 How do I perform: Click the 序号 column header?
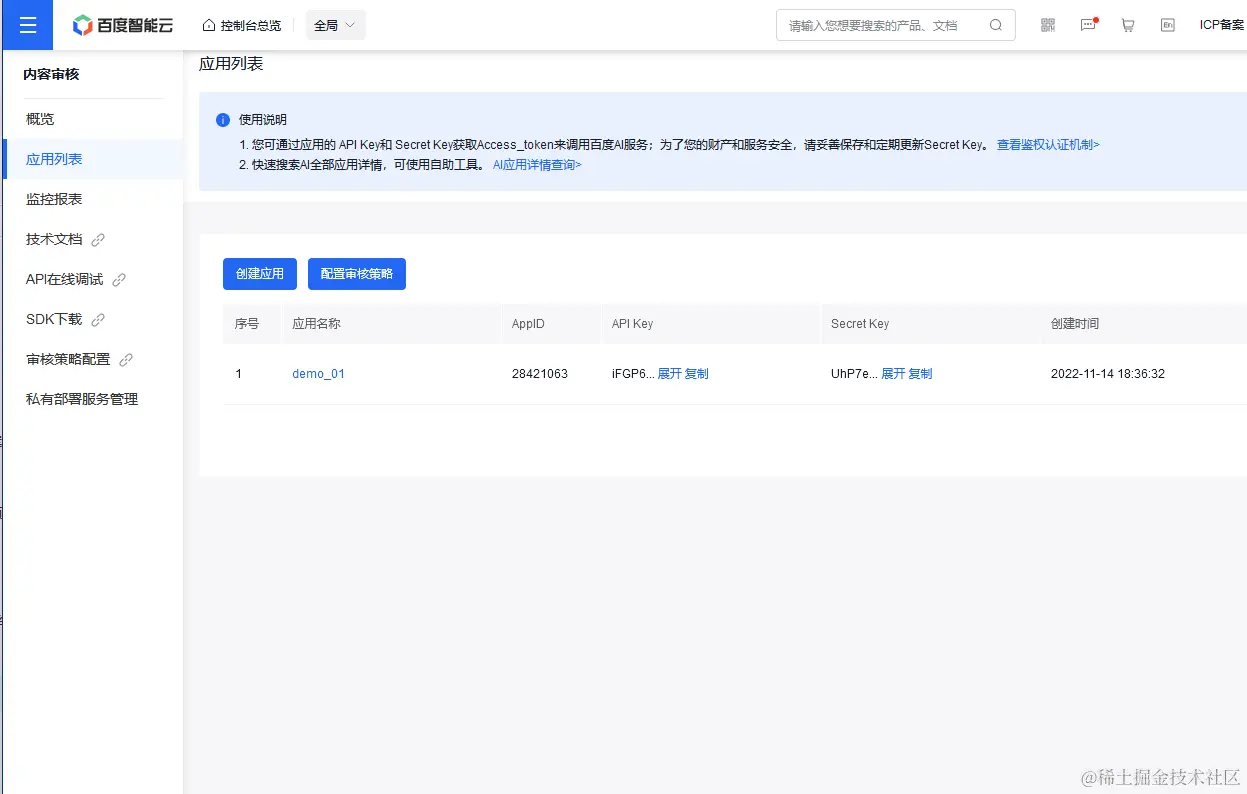click(247, 324)
